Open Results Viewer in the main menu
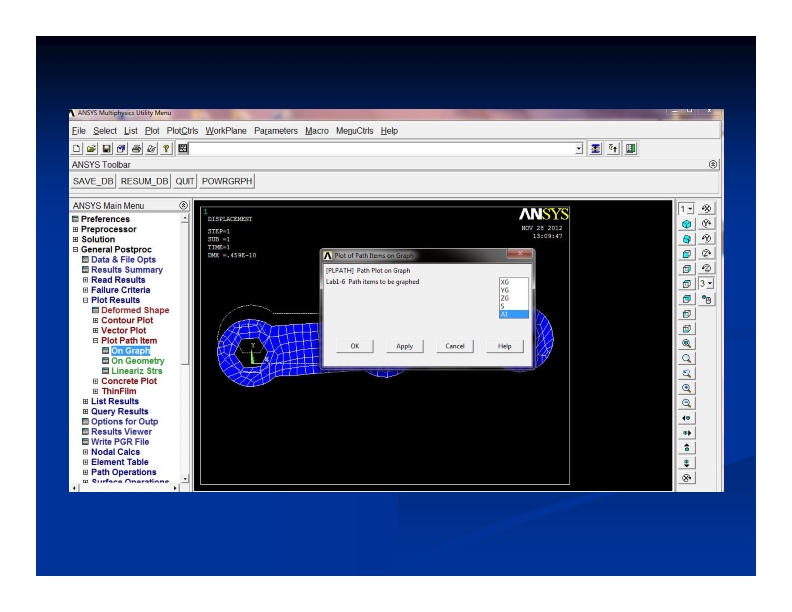Image resolution: width=792 pixels, height=612 pixels. coord(121,431)
